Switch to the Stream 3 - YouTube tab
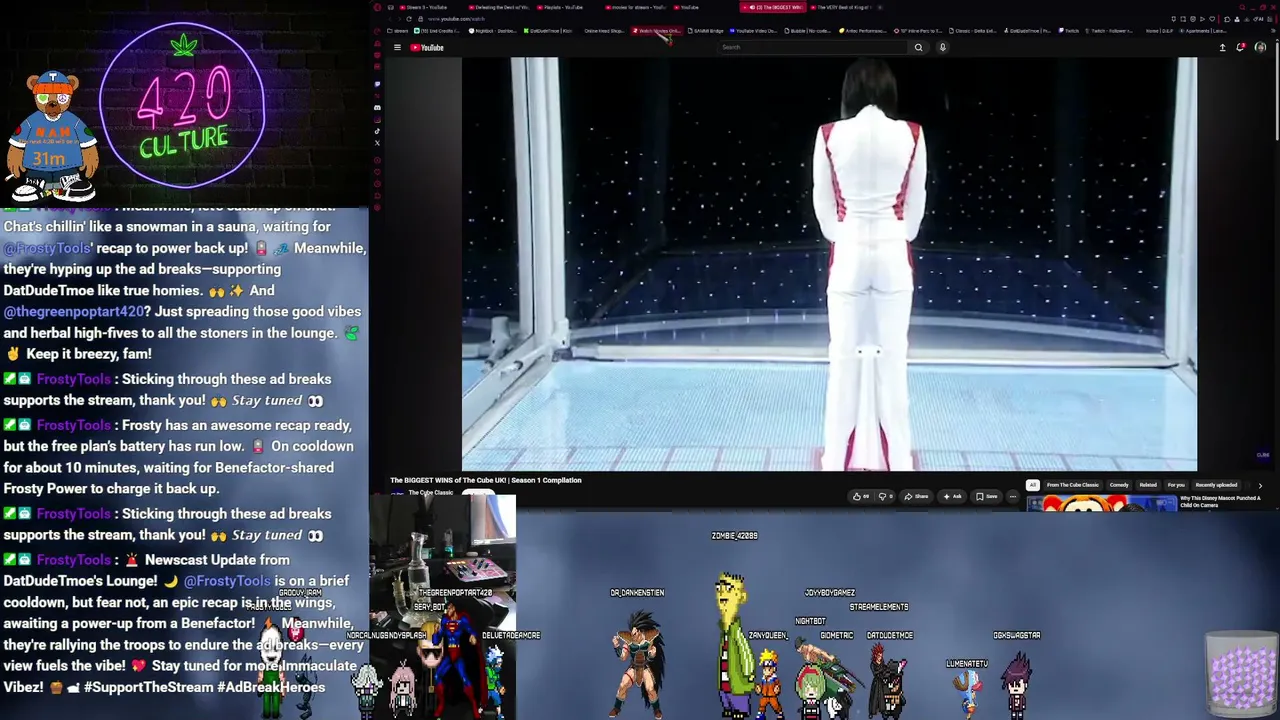 point(426,7)
